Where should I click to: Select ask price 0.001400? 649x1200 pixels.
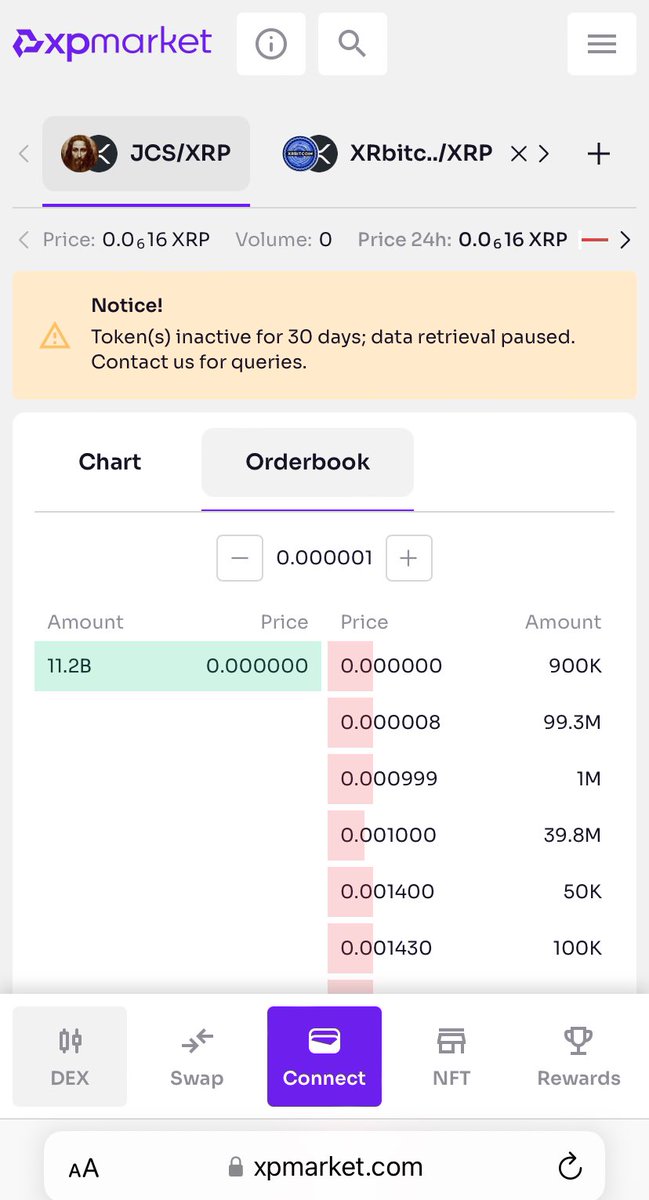pos(388,891)
